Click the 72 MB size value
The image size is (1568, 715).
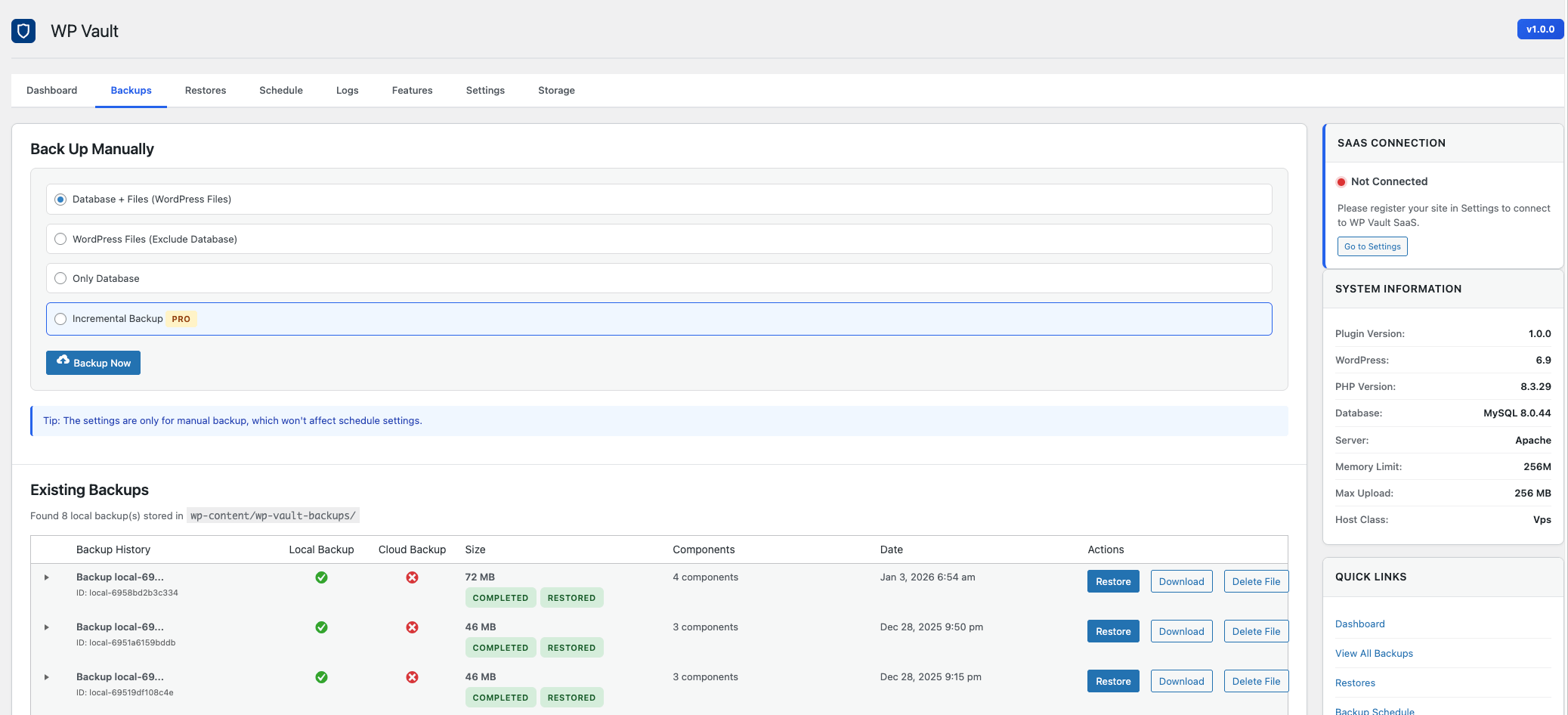[480, 577]
